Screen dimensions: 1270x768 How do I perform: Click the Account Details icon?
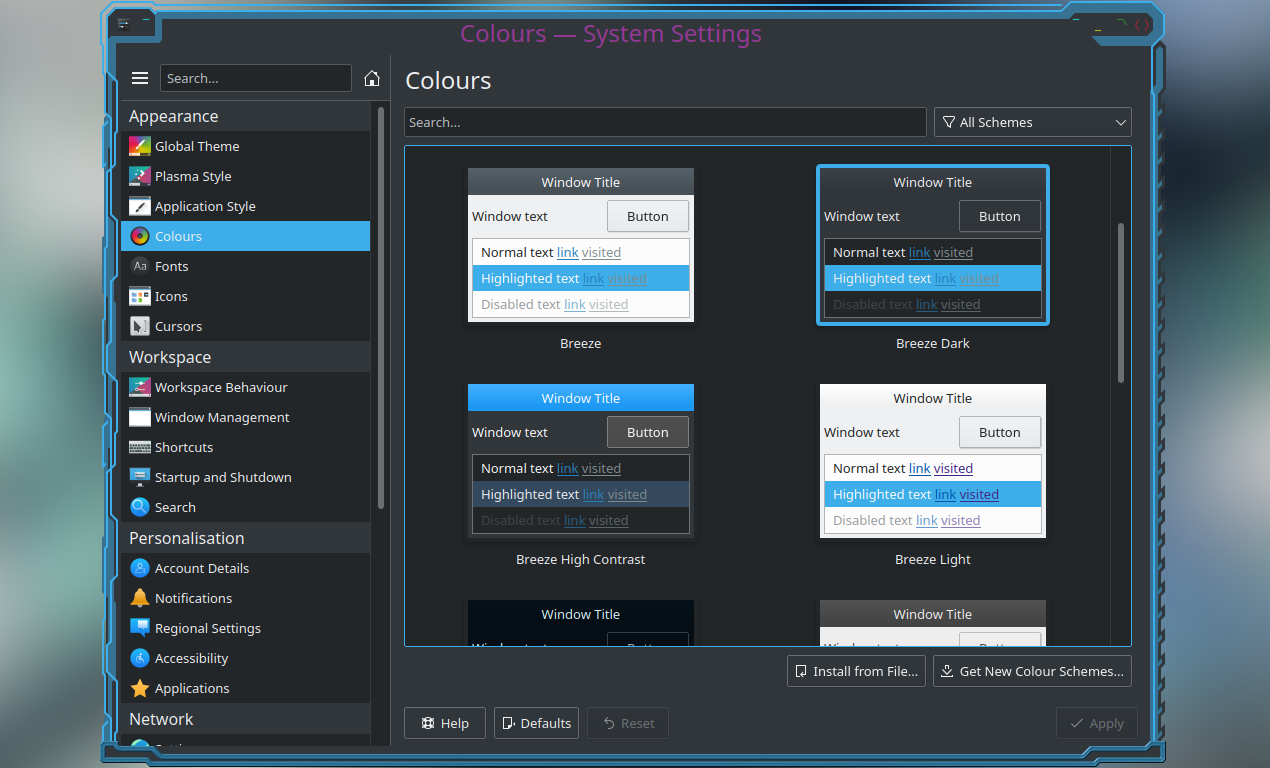coord(140,568)
